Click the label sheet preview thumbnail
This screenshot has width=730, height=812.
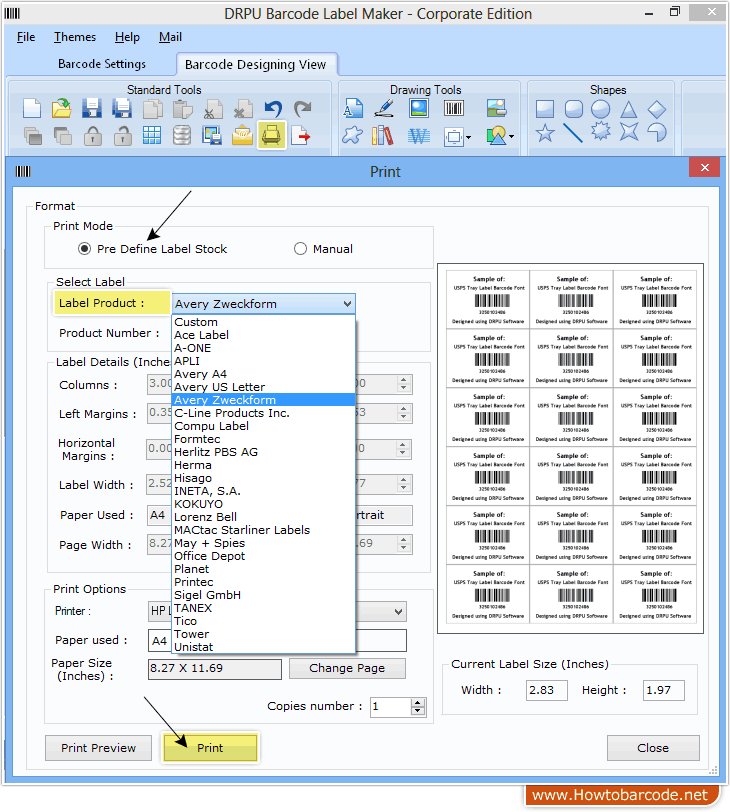(x=571, y=448)
